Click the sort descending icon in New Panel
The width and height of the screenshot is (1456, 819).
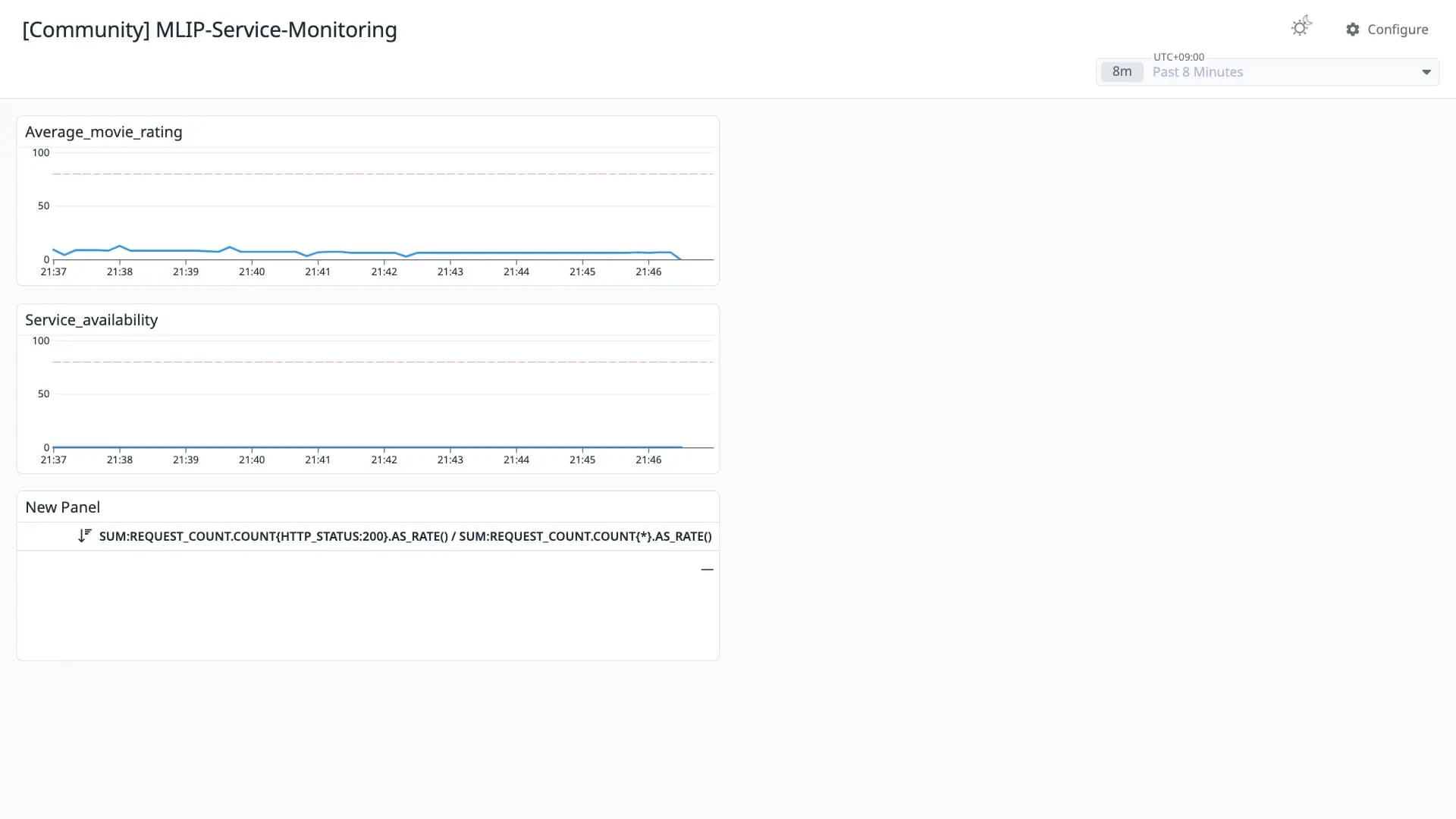pyautogui.click(x=85, y=535)
